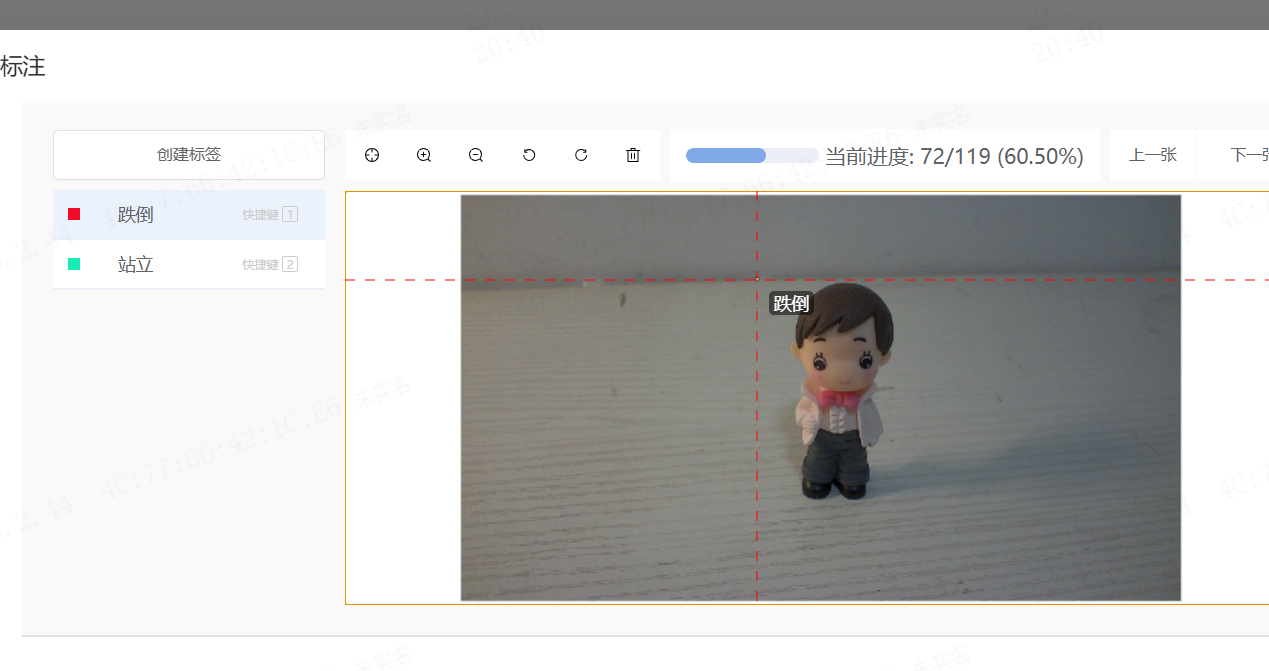Viewport: 1269px width, 671px height.
Task: Go to previous image with 上一张
Action: (x=1152, y=155)
